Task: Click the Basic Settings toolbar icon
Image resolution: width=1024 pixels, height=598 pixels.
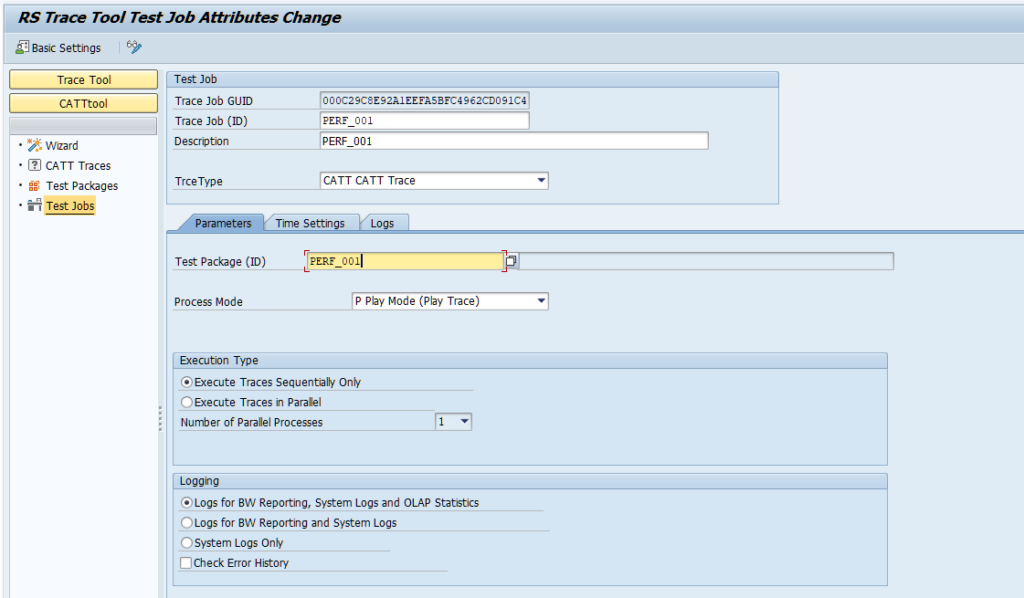Action: pyautogui.click(x=22, y=47)
